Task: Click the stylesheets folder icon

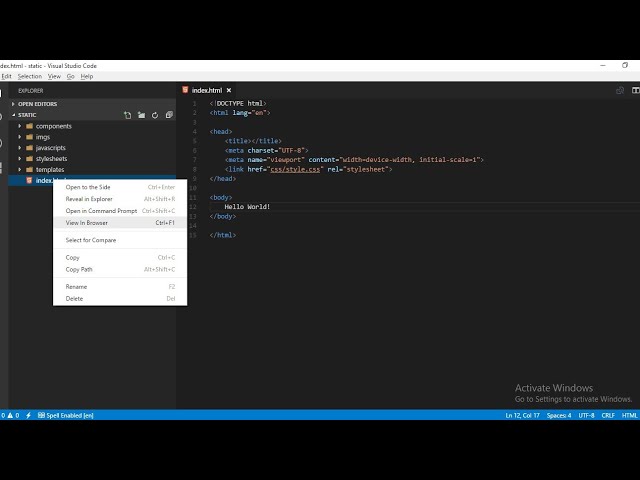Action: (x=29, y=159)
